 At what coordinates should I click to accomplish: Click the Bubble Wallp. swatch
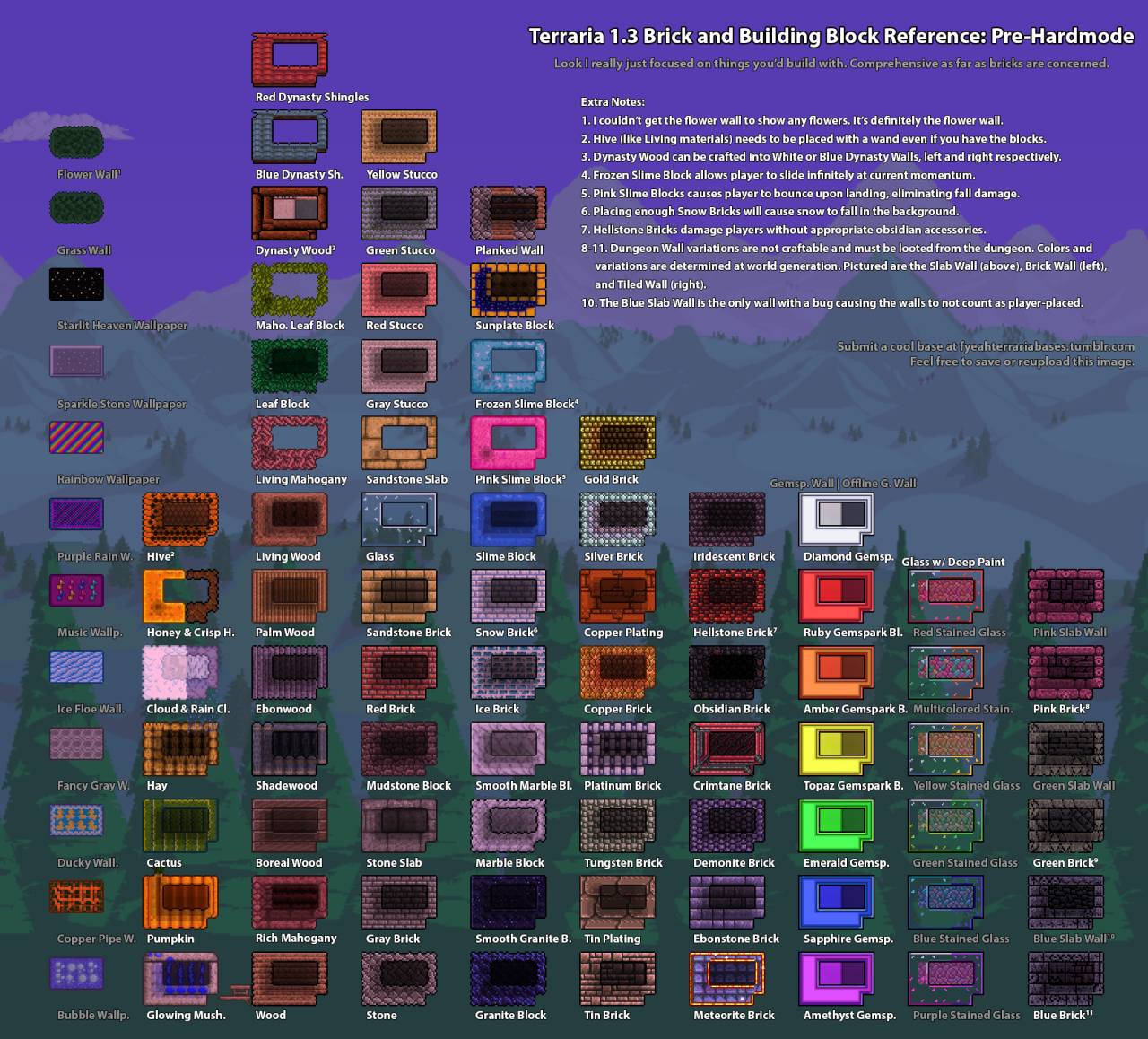click(x=76, y=974)
